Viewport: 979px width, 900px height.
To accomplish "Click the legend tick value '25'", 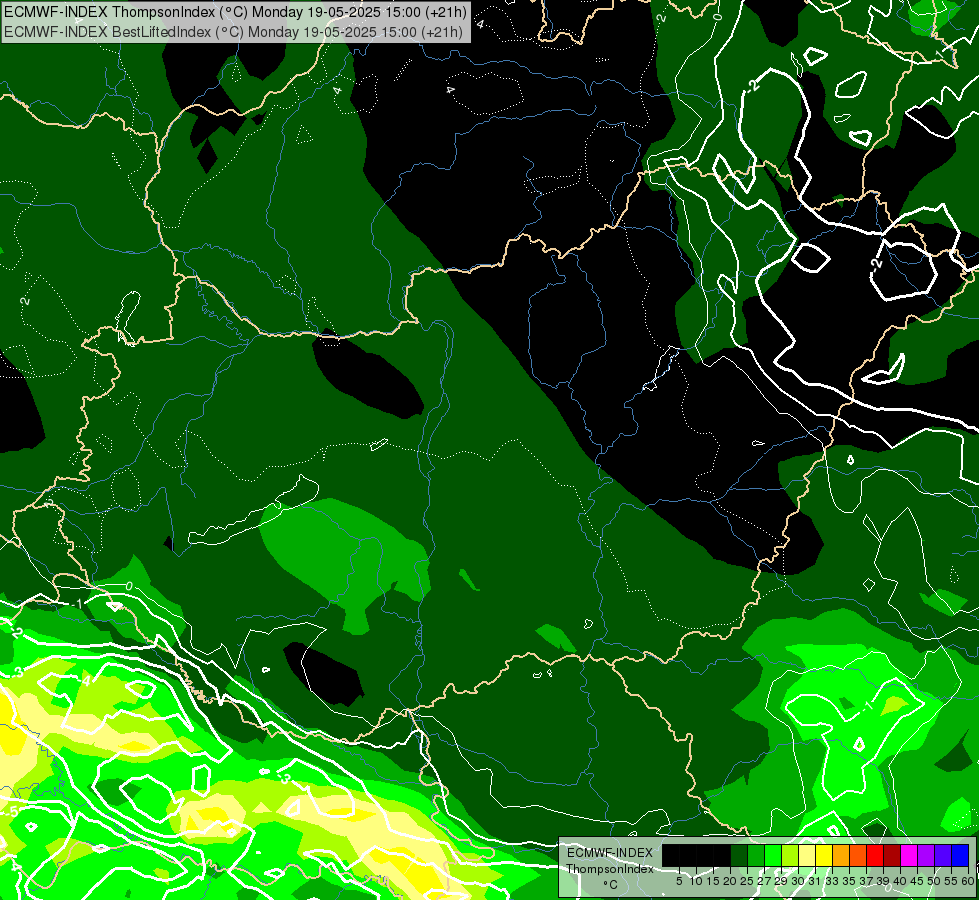I will pyautogui.click(x=747, y=881).
